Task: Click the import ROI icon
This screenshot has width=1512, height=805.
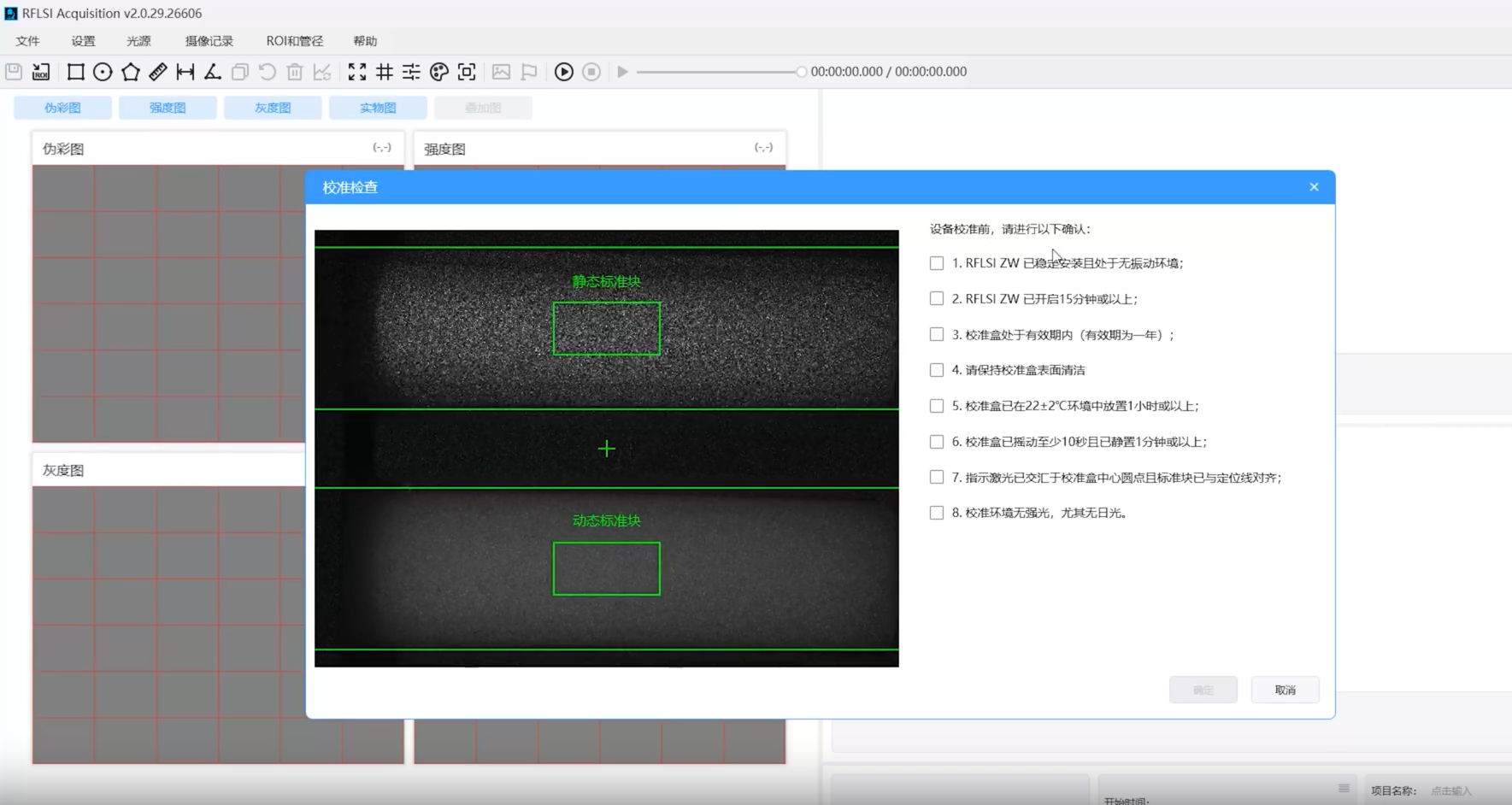Action: 41,72
